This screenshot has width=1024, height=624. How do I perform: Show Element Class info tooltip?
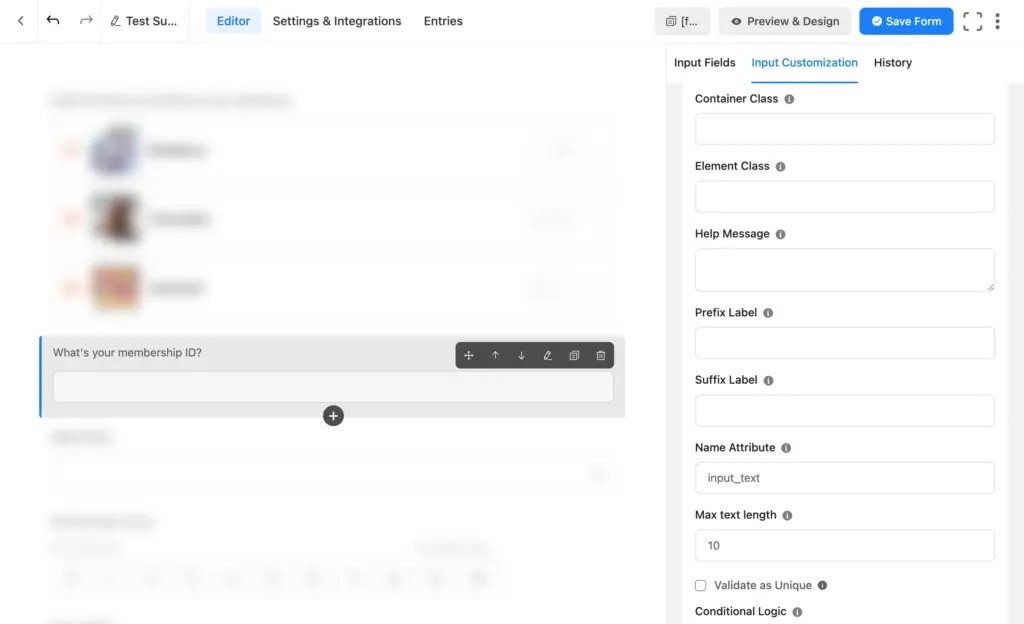[780, 166]
